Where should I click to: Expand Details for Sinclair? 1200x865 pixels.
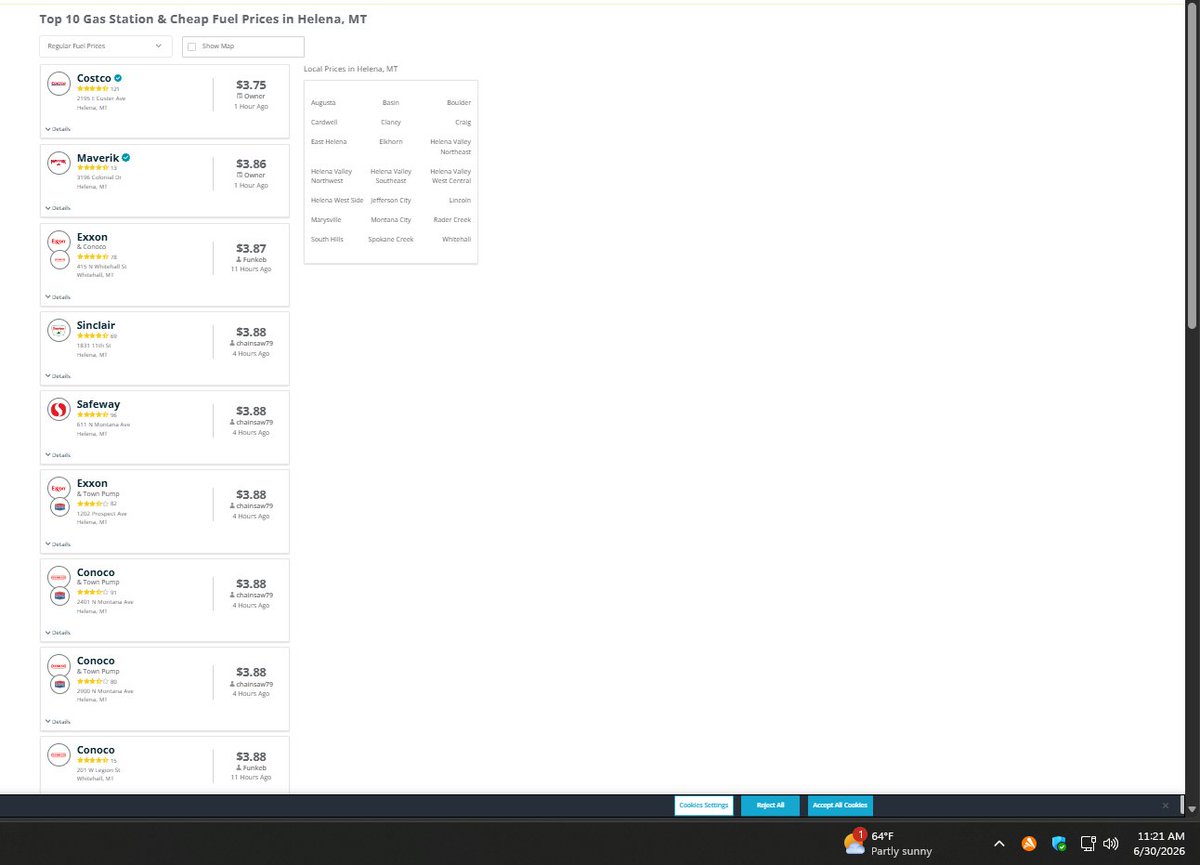click(58, 376)
